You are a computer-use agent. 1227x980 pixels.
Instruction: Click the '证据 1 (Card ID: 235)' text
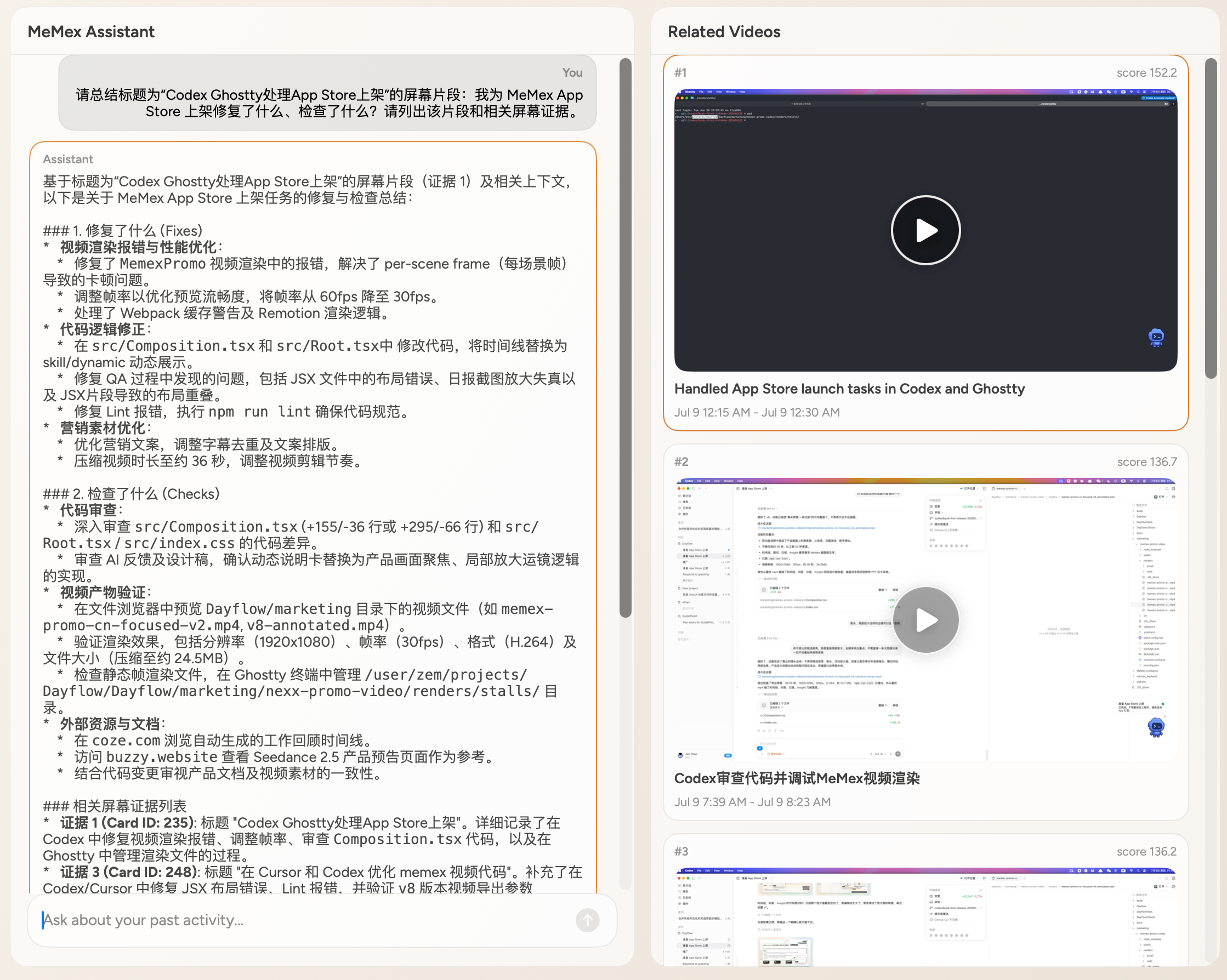point(128,822)
